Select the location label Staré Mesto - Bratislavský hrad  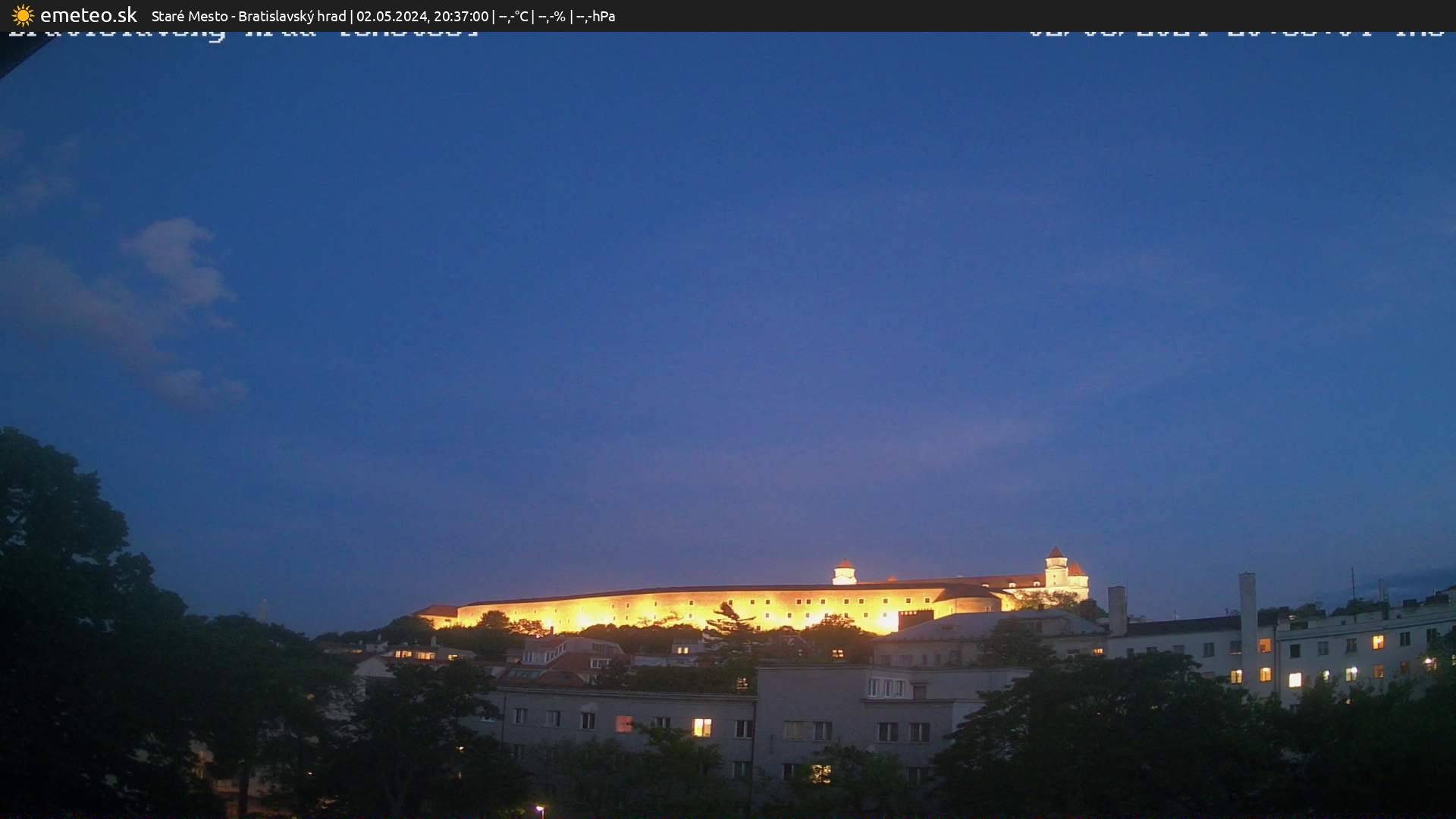coord(250,15)
